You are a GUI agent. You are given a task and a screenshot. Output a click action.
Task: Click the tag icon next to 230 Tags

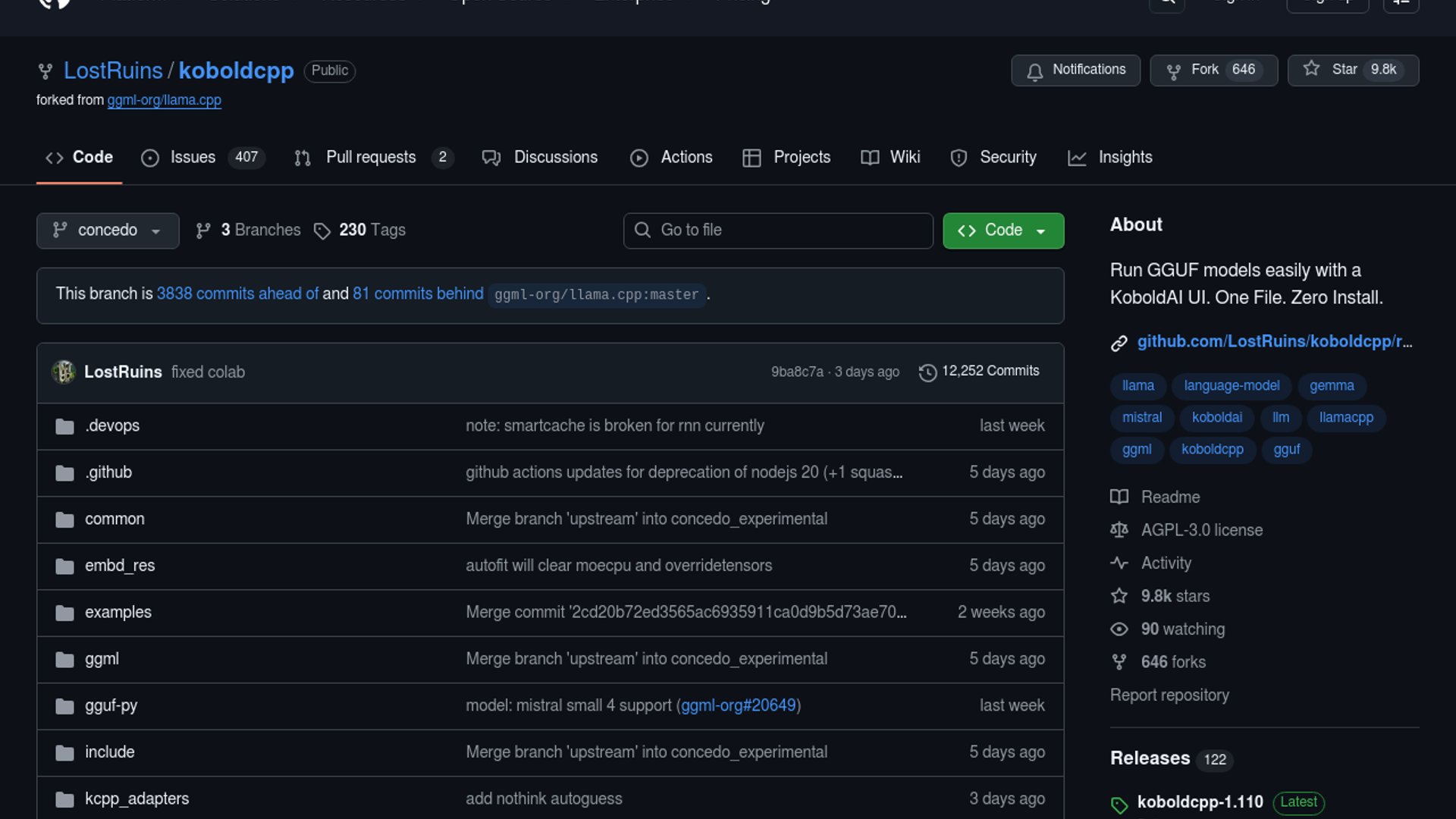(322, 231)
